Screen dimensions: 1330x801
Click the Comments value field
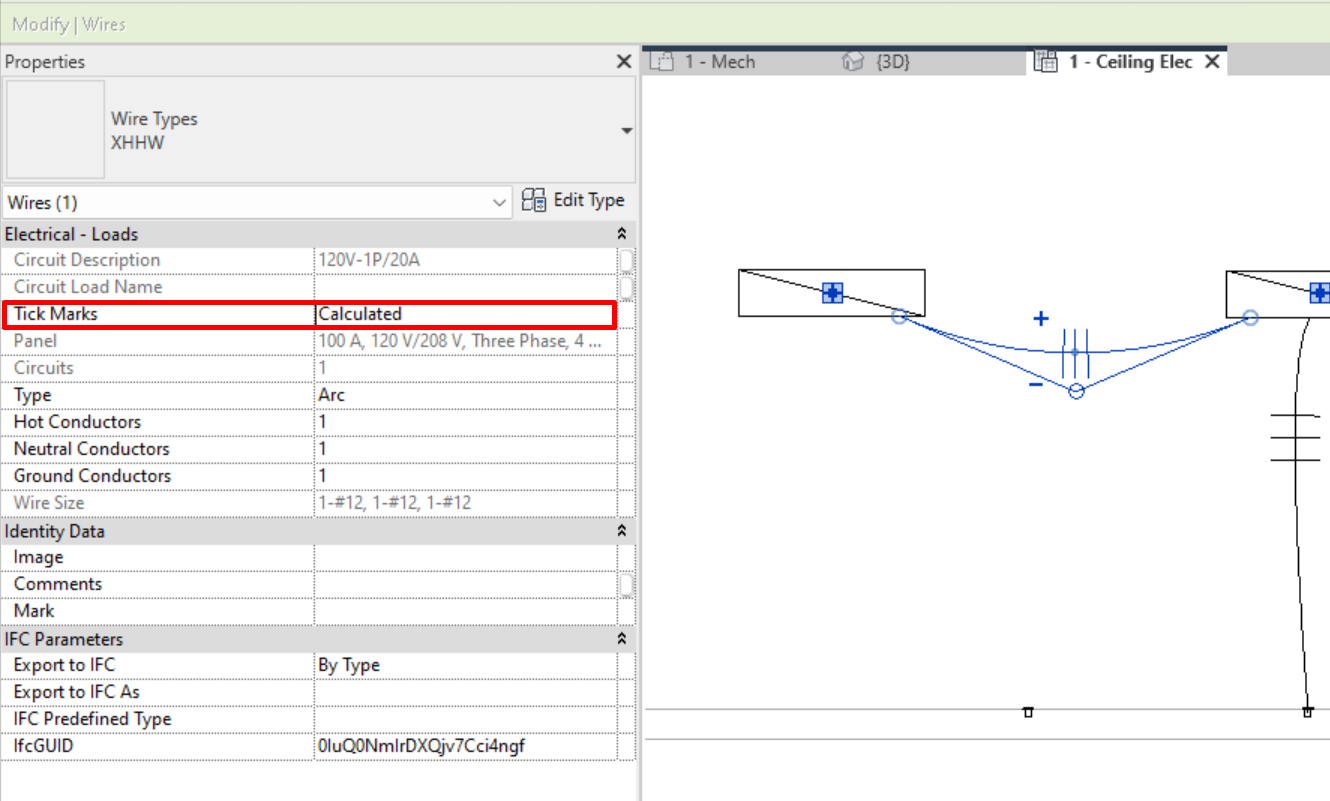(465, 584)
